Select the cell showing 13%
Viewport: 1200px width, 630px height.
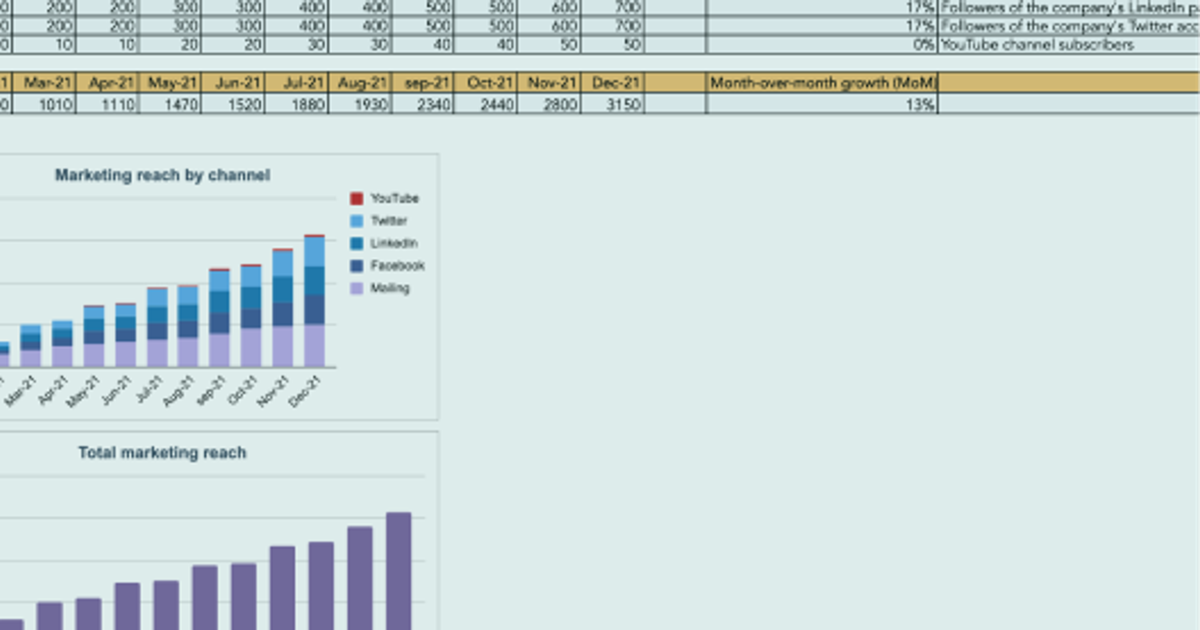tap(920, 103)
